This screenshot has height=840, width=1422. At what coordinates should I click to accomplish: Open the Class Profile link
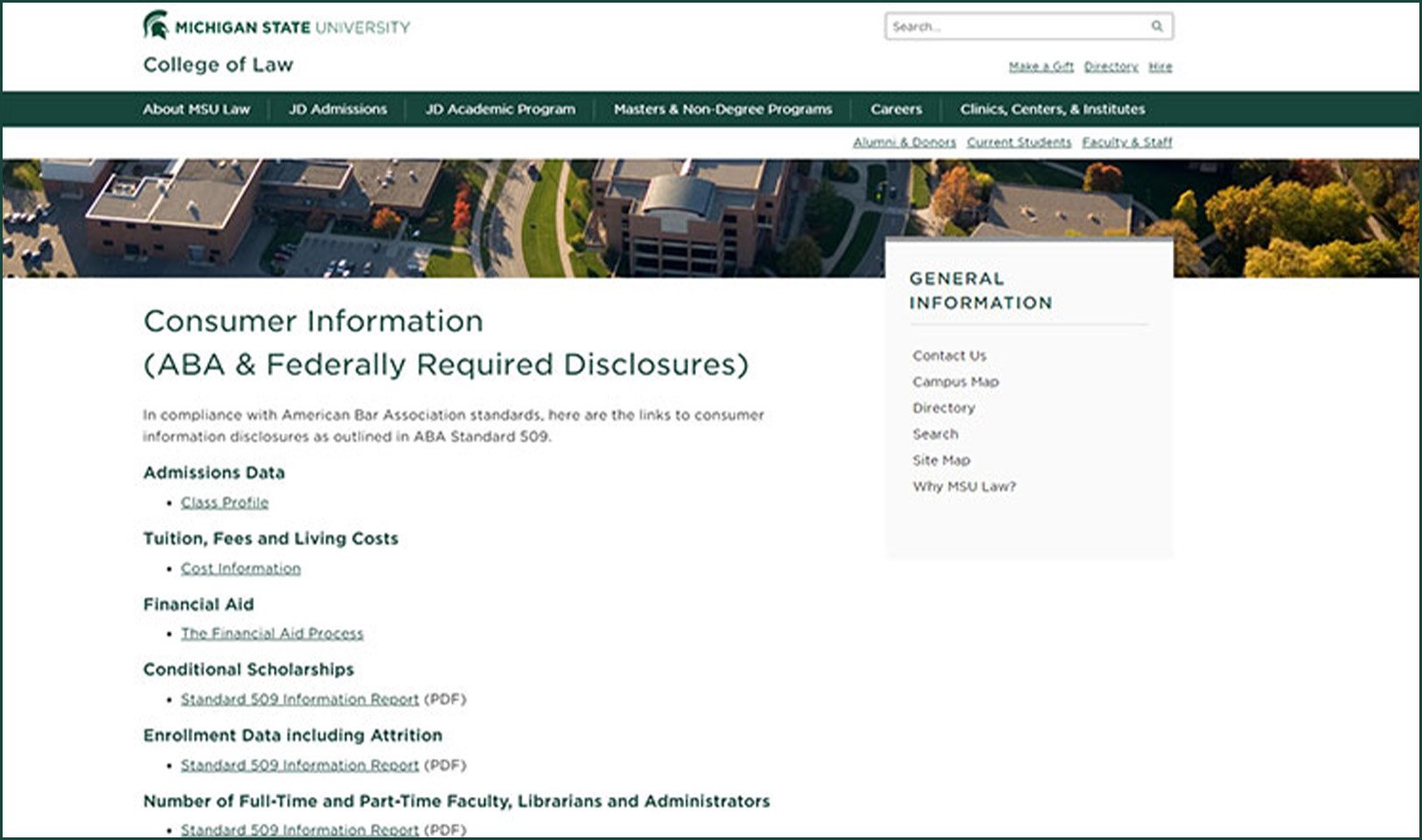(x=225, y=503)
